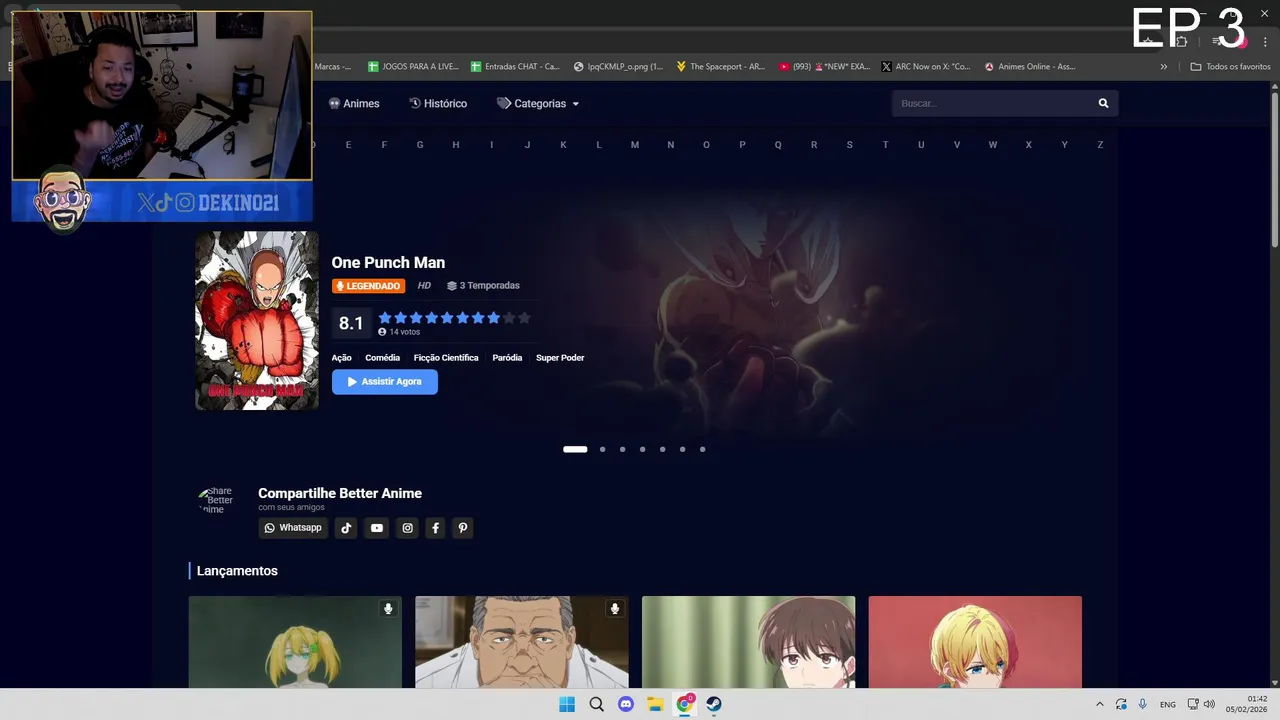This screenshot has height=720, width=1280.
Task: Open the Animes menu item
Action: tap(354, 103)
